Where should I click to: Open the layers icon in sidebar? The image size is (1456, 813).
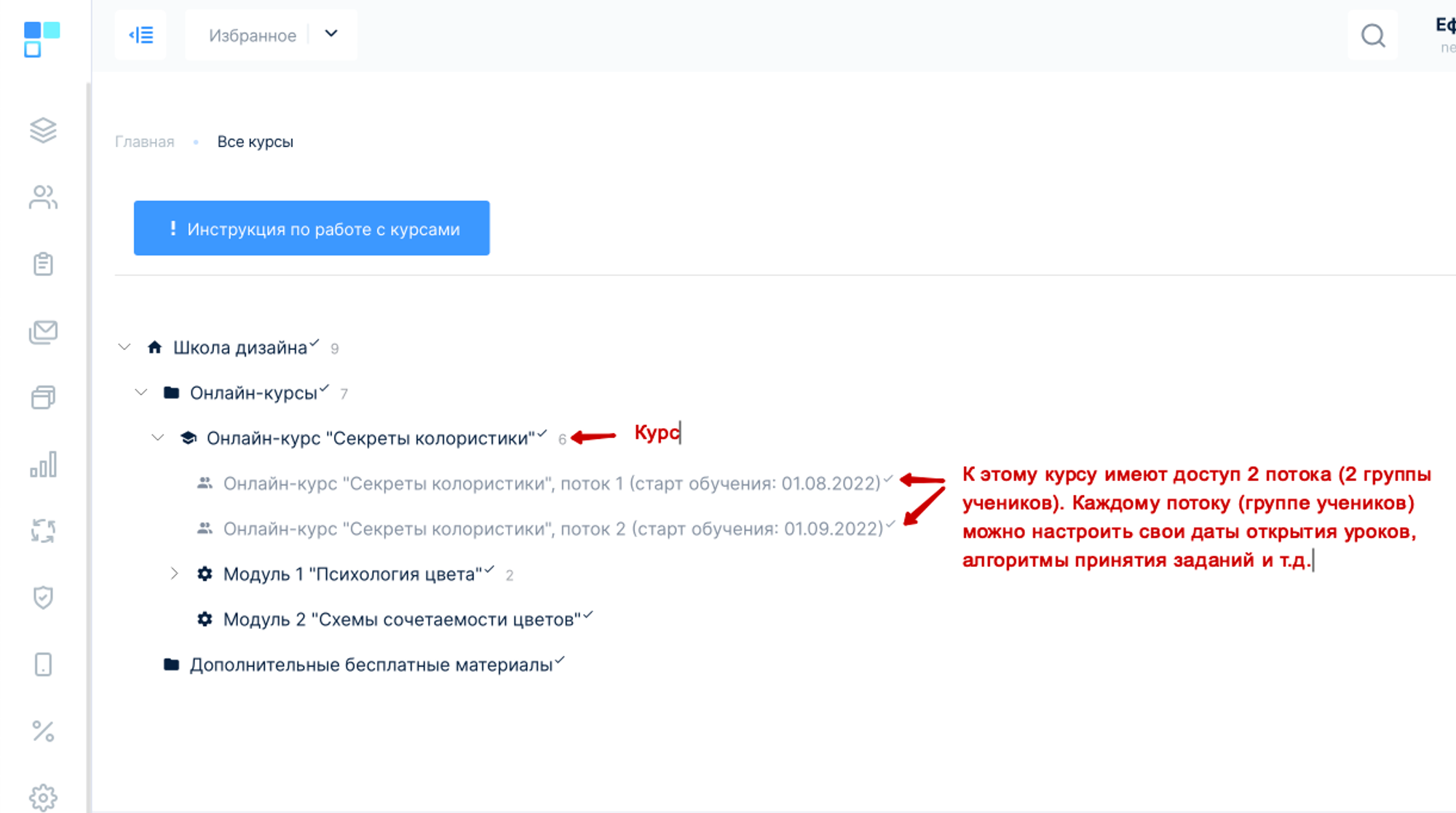(x=43, y=130)
